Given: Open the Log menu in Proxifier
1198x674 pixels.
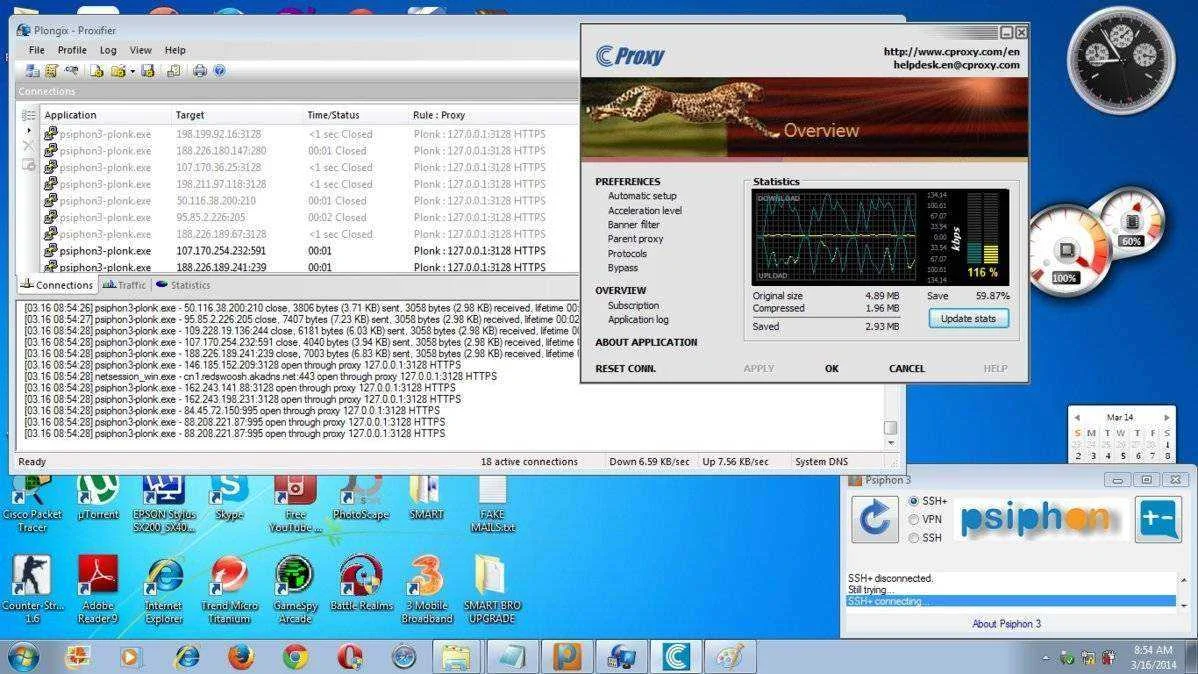Looking at the screenshot, I should click(x=108, y=50).
